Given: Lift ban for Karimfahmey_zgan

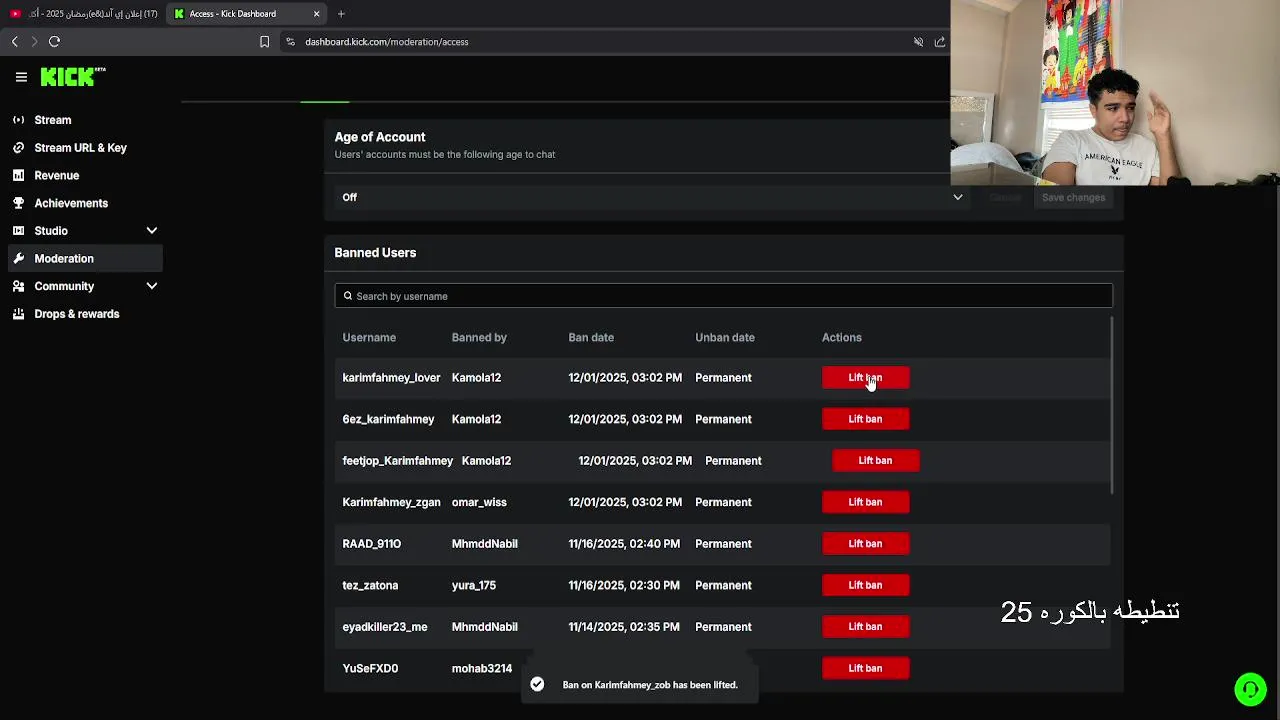Looking at the screenshot, I should [865, 502].
